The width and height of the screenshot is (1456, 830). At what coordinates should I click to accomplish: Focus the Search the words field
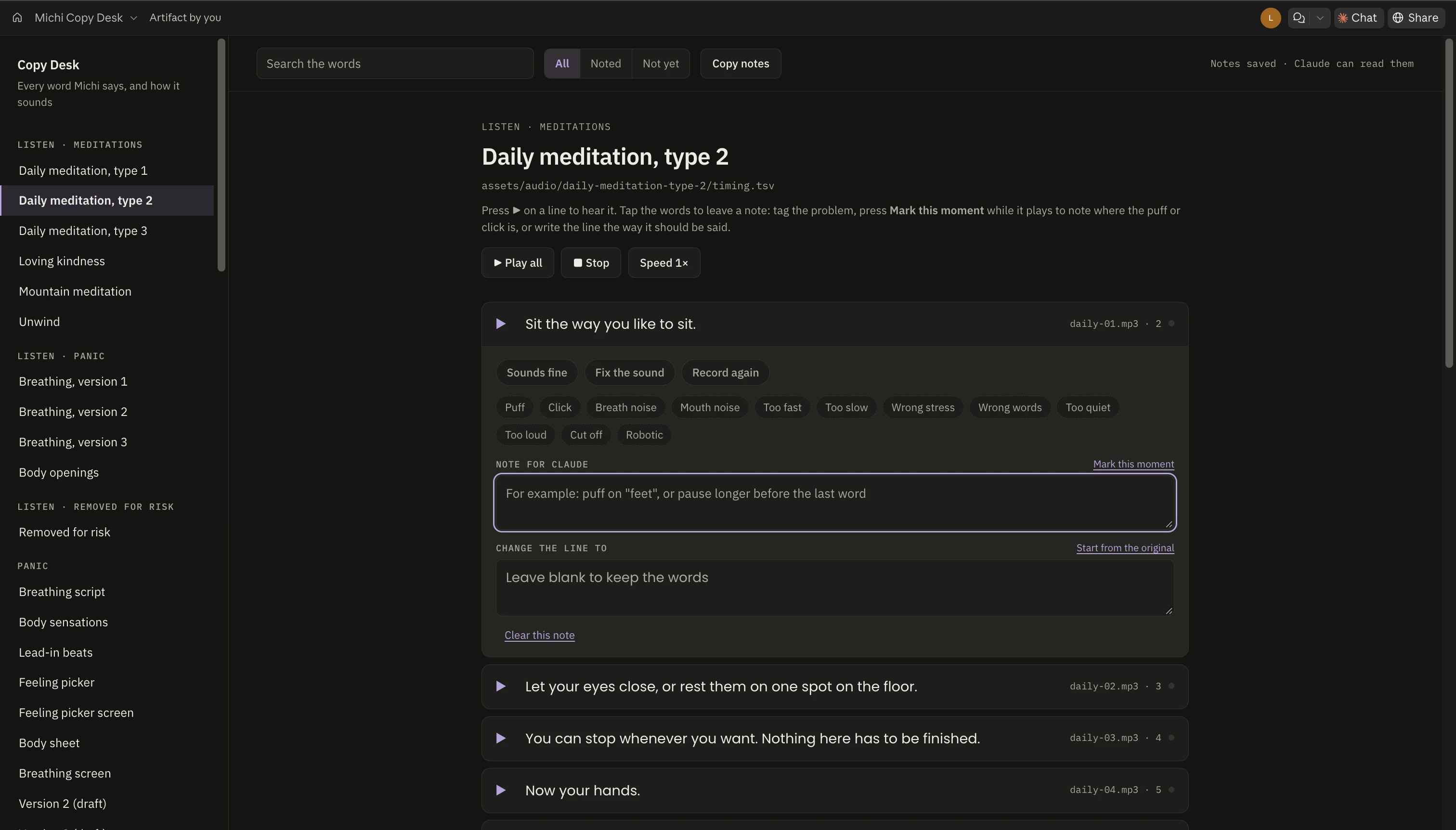[394, 63]
